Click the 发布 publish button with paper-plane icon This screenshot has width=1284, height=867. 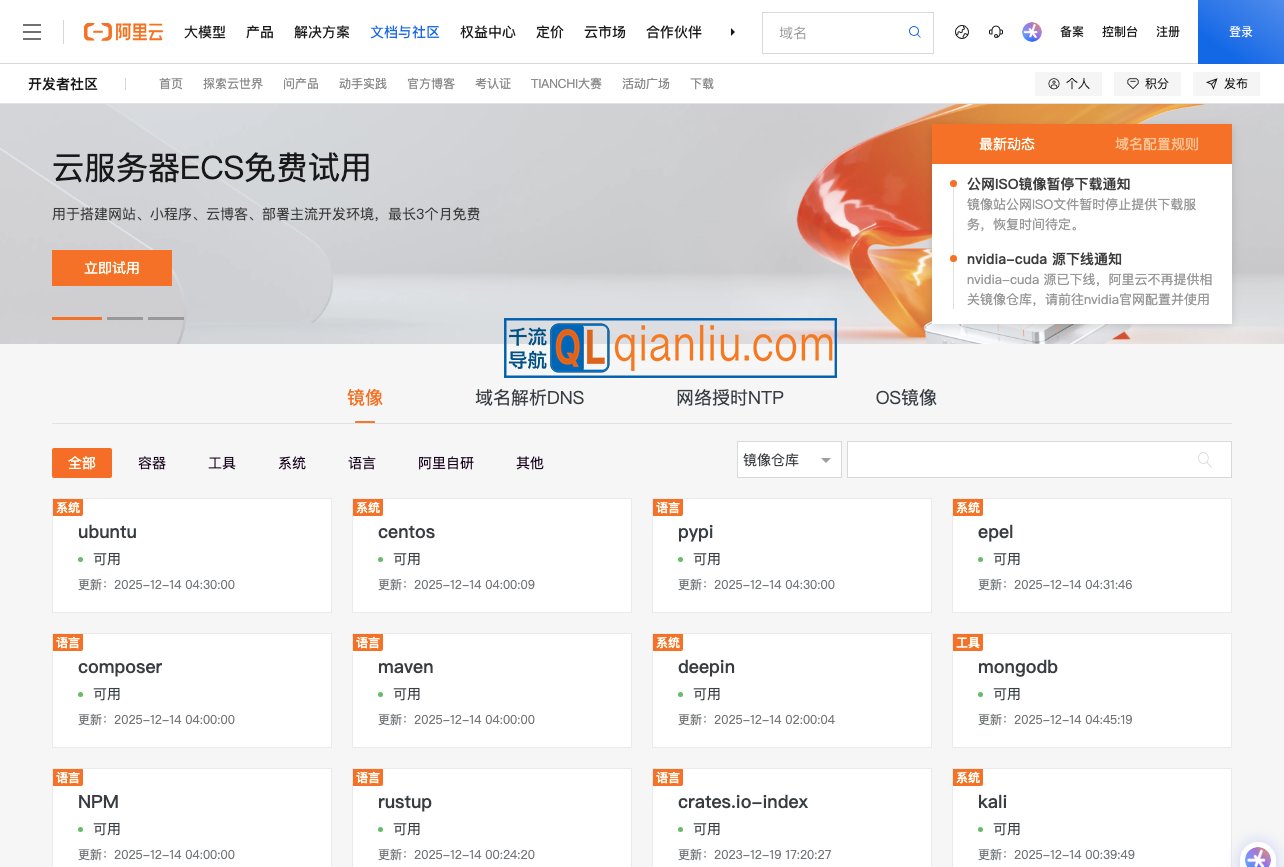coord(1226,84)
